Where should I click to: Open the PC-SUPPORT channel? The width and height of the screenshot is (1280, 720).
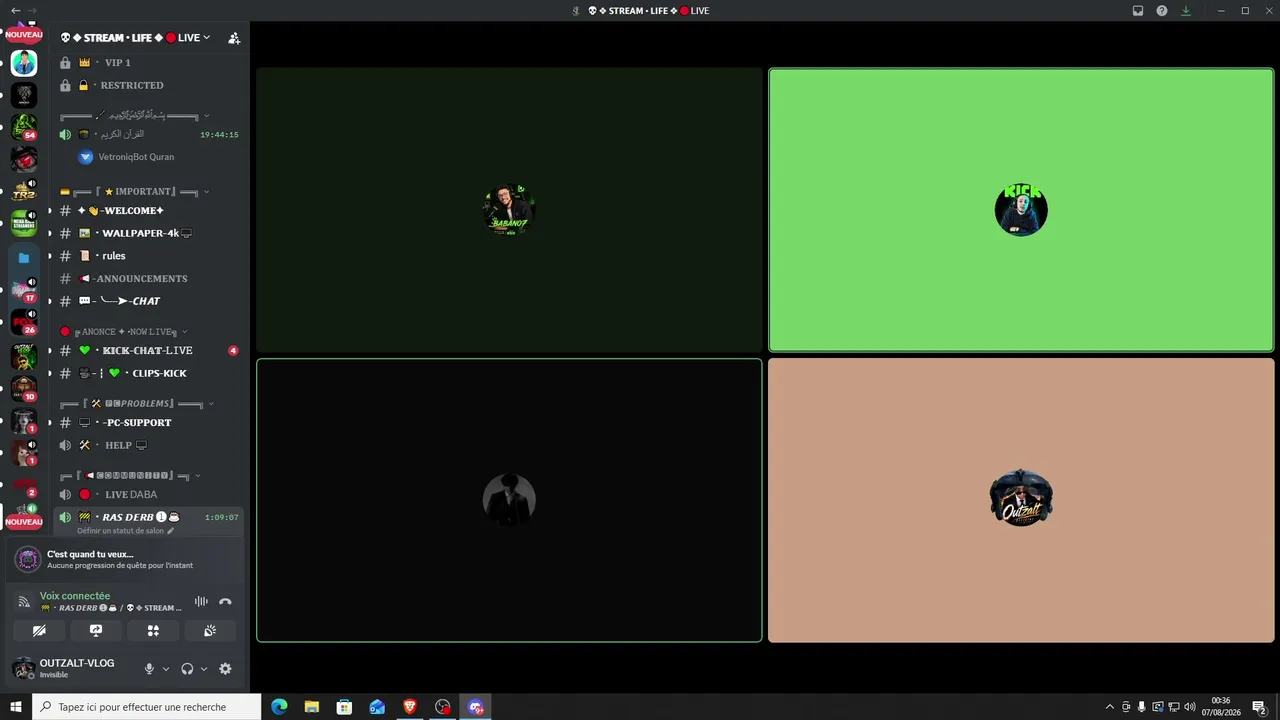(148, 423)
